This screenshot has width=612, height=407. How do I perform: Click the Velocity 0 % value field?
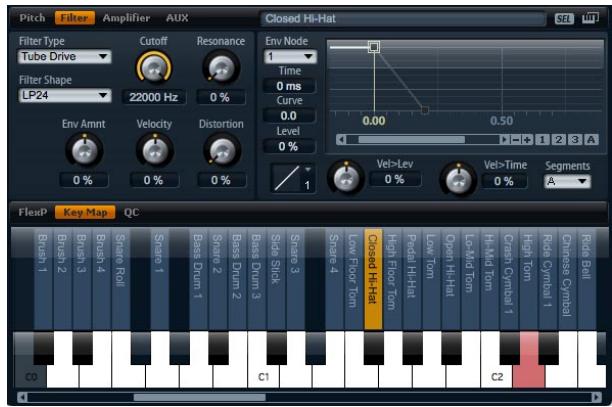154,180
